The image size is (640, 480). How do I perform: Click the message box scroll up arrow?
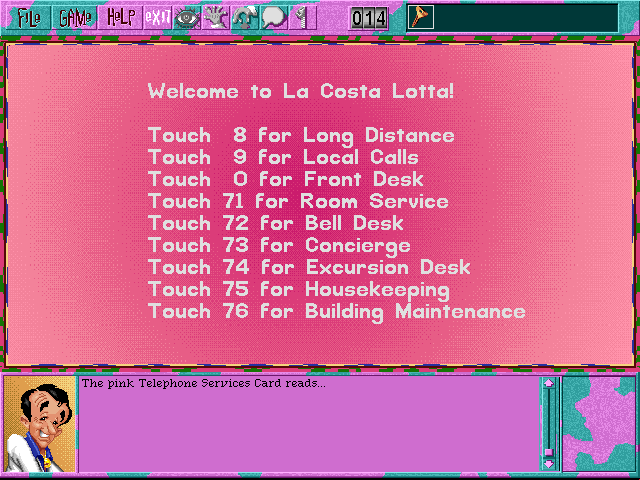(549, 383)
